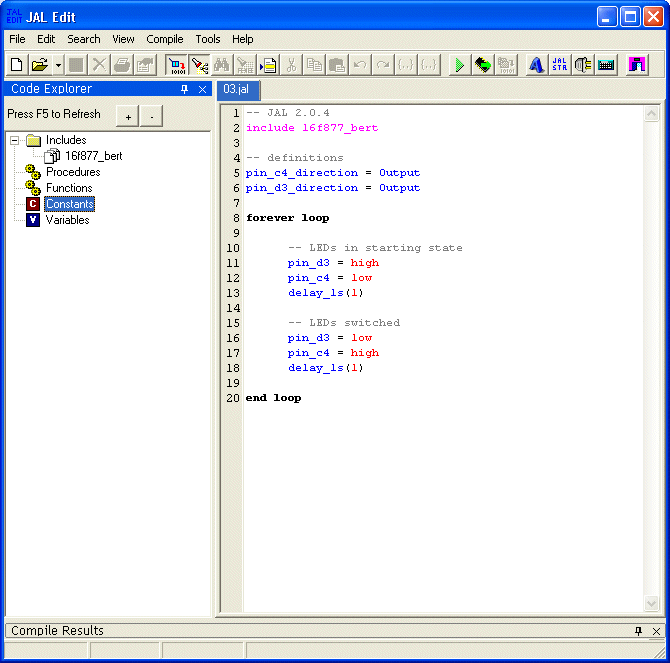Toggle the Code Explorer toolbar icon
The image size is (670, 663).
199,65
